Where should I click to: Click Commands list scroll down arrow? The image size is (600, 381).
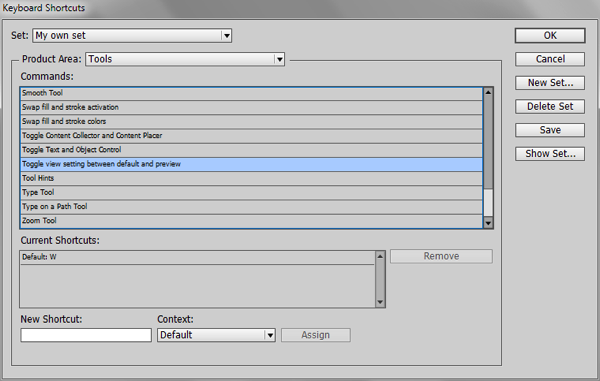(488, 223)
